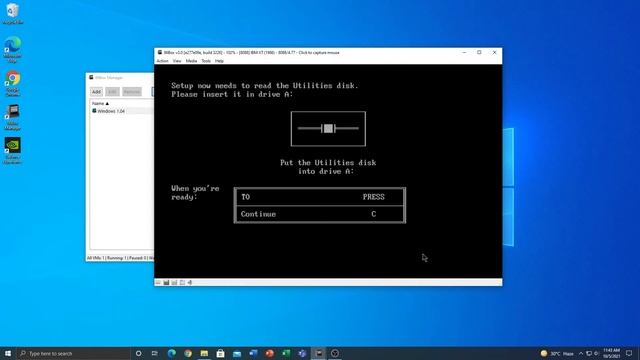Screen dimensions: 640x360
Task: Sort by the Name column header
Action: click(x=100, y=104)
